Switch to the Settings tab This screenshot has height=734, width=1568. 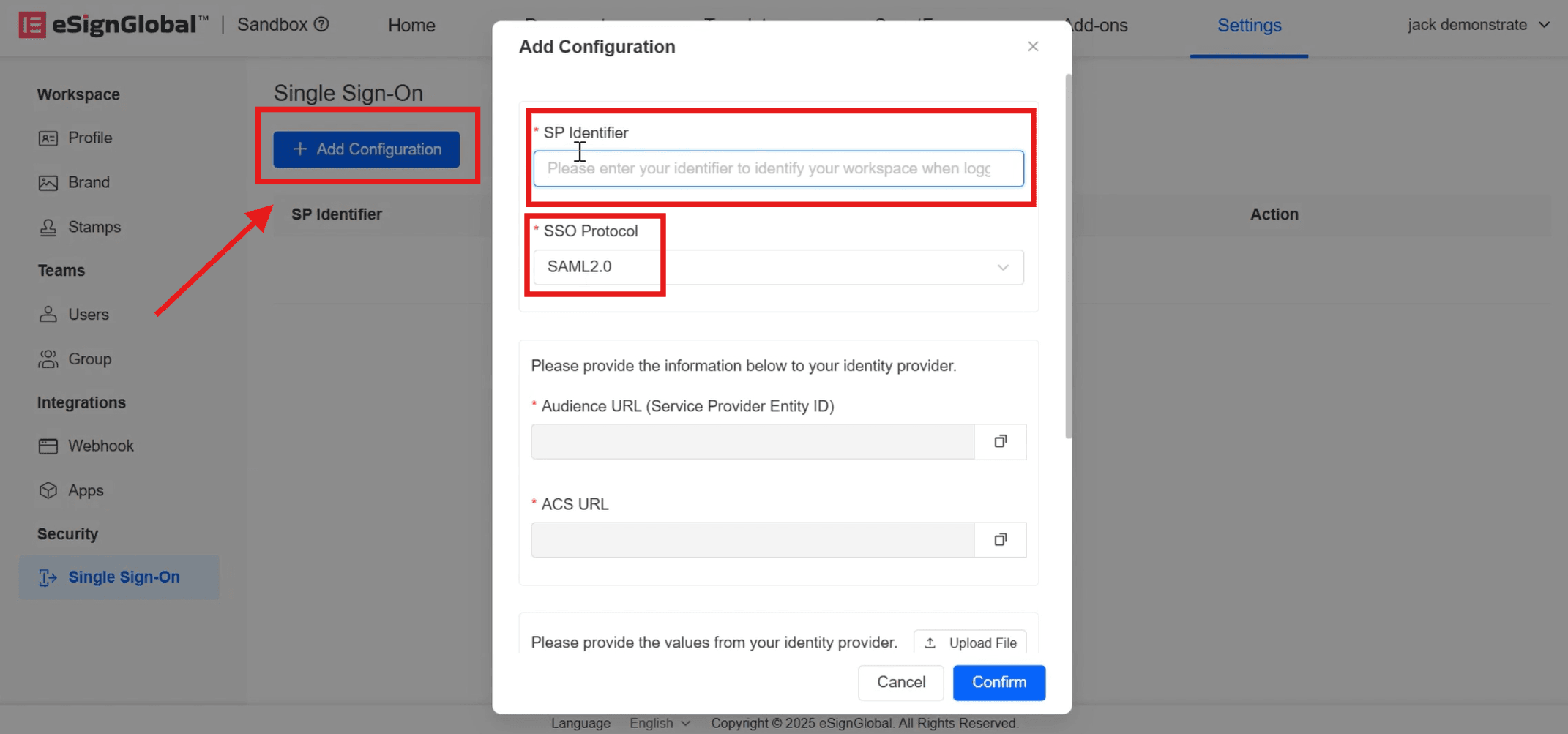coord(1249,26)
